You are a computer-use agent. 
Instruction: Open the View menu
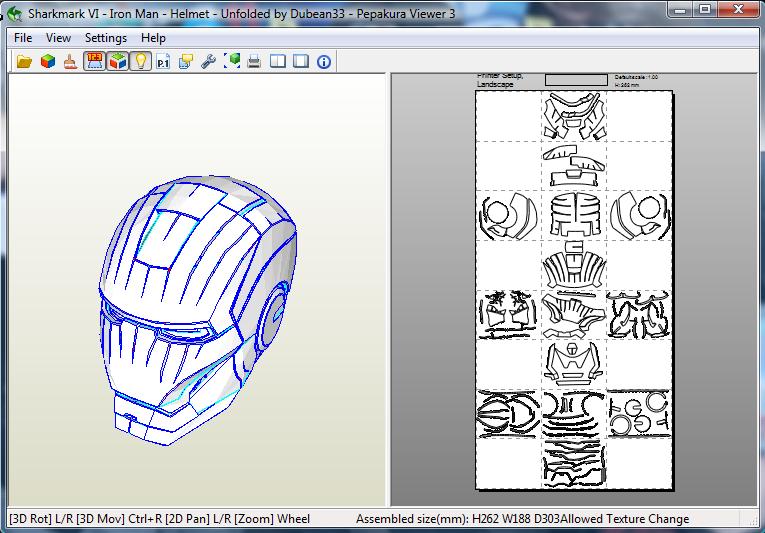[x=59, y=38]
